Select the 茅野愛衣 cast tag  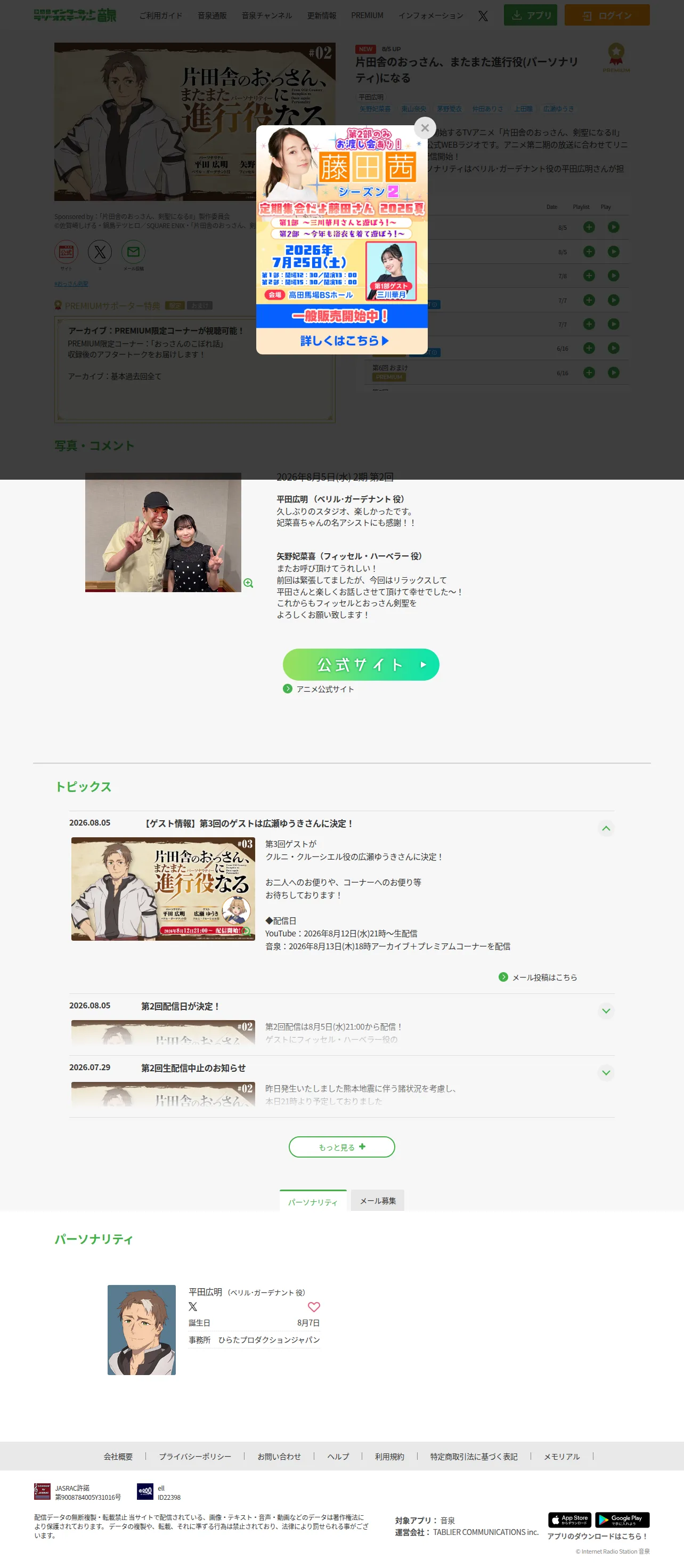click(449, 109)
